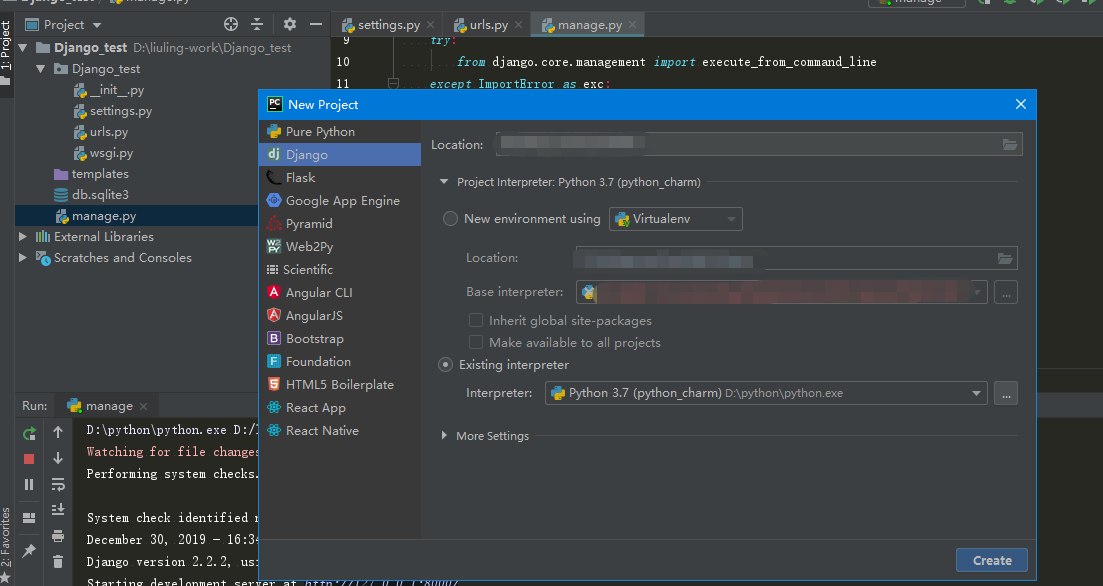Print the Run console output
This screenshot has height=586, width=1103.
point(58,536)
